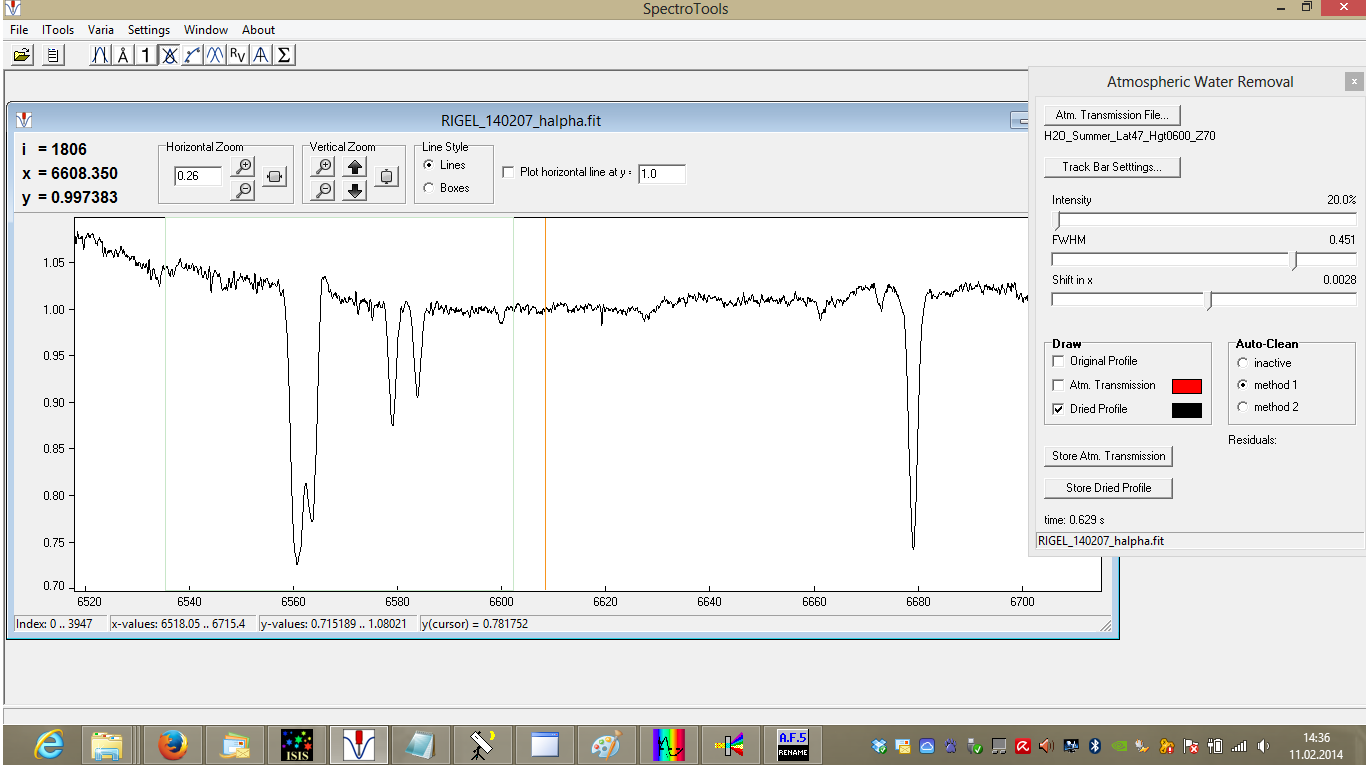The width and height of the screenshot is (1366, 768).
Task: Click the shift plot up arrow
Action: pyautogui.click(x=355, y=166)
